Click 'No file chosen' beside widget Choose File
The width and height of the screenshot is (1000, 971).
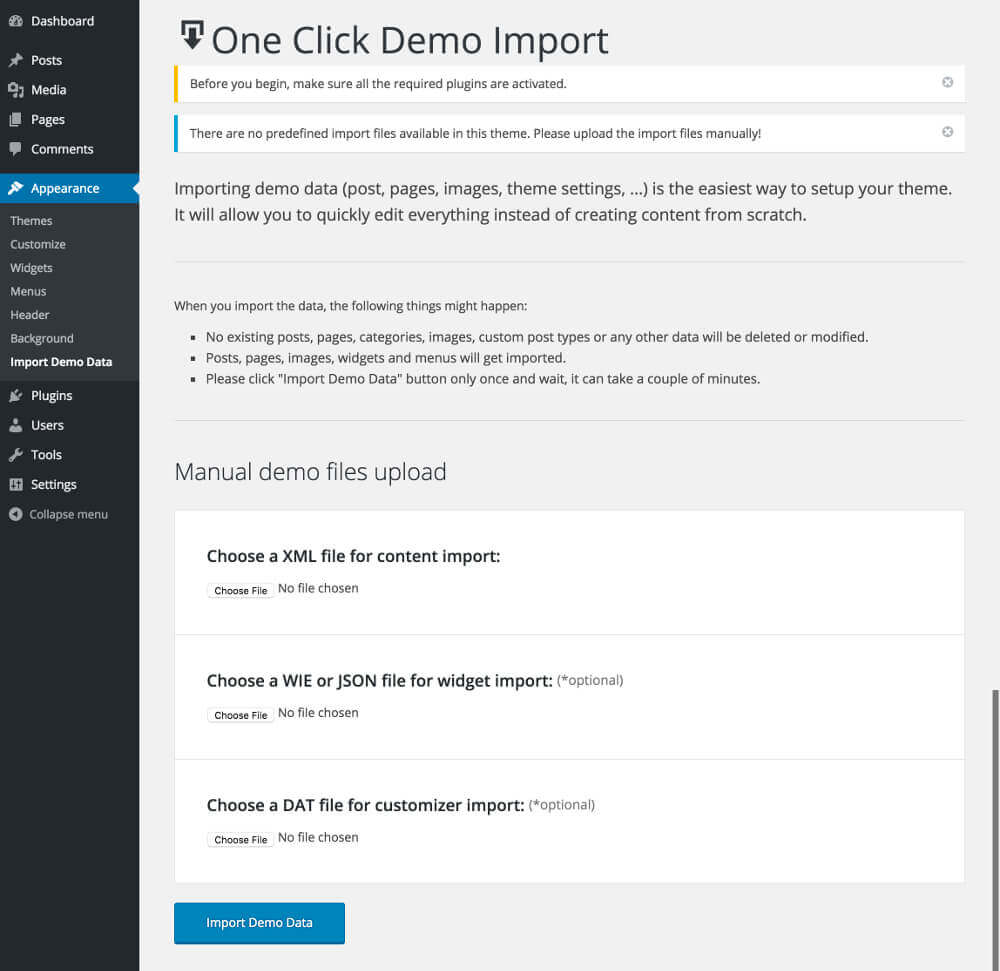coord(318,713)
